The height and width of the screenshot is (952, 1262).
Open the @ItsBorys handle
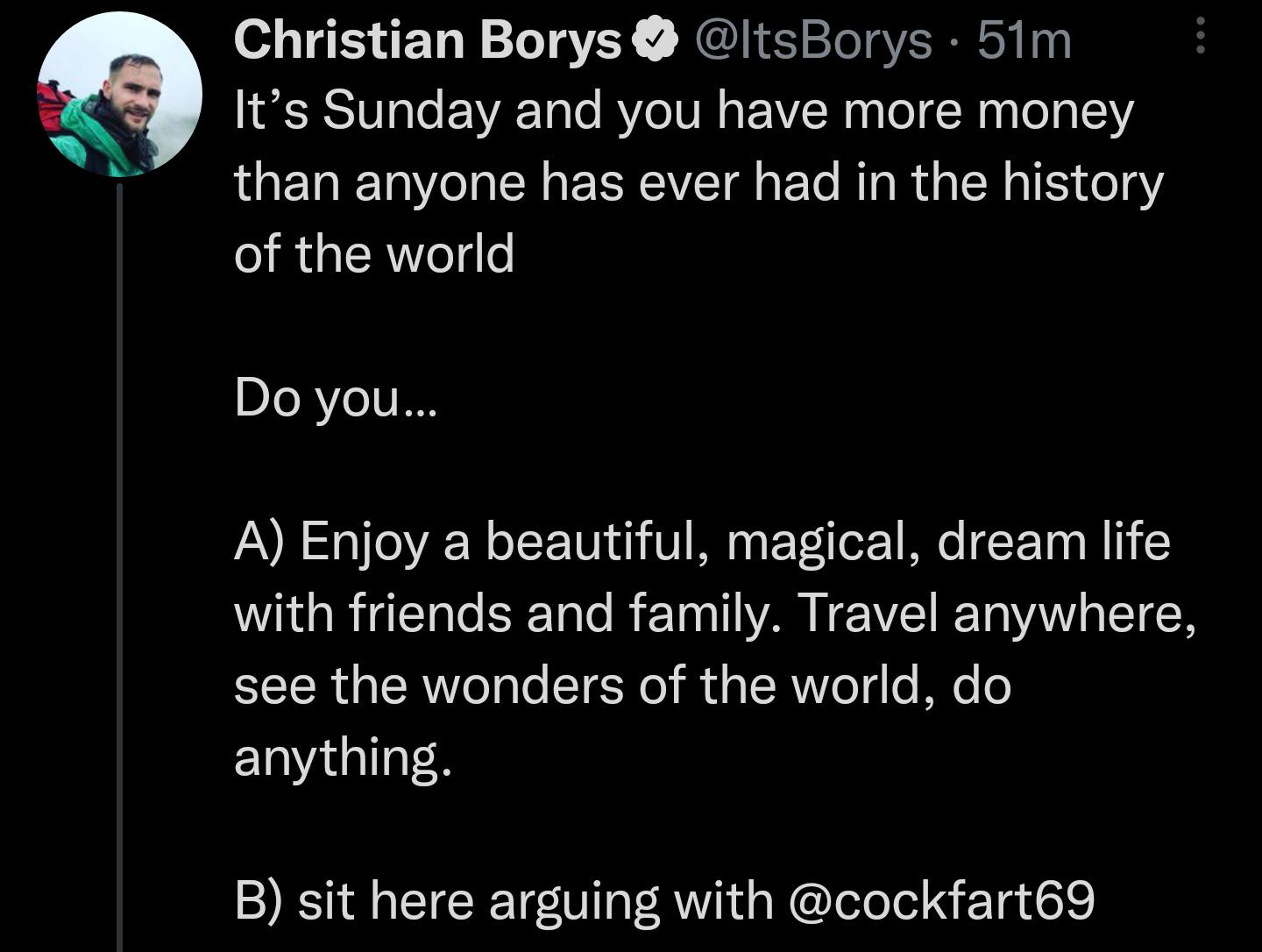813,40
